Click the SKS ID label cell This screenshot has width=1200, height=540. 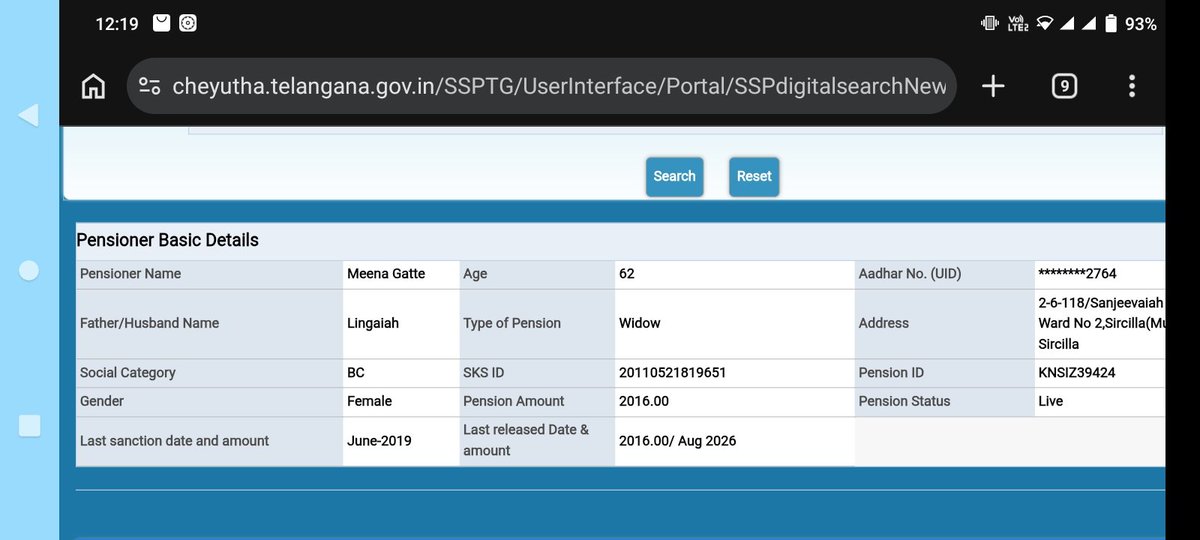536,372
